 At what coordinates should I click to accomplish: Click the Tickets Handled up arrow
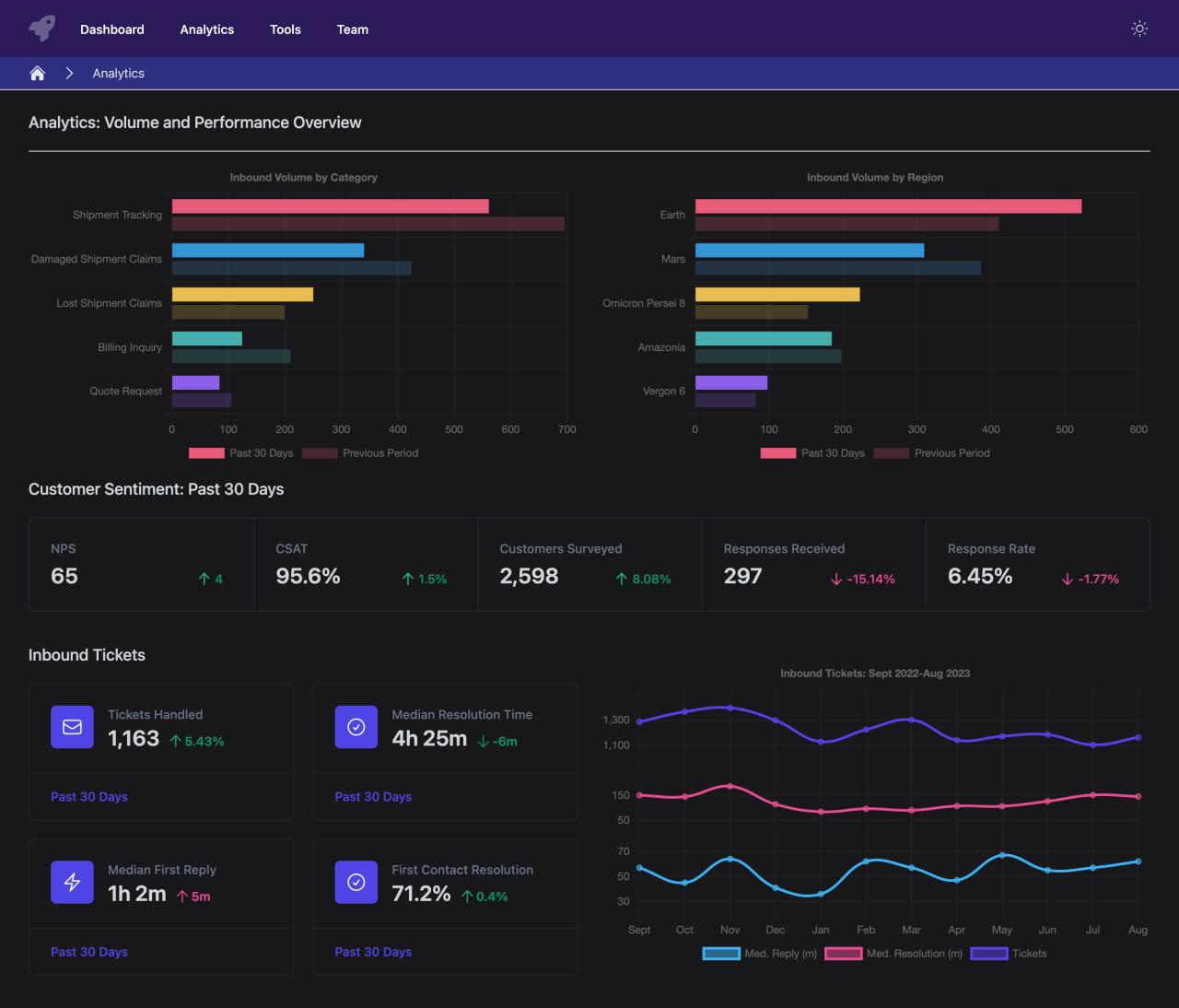click(x=175, y=741)
